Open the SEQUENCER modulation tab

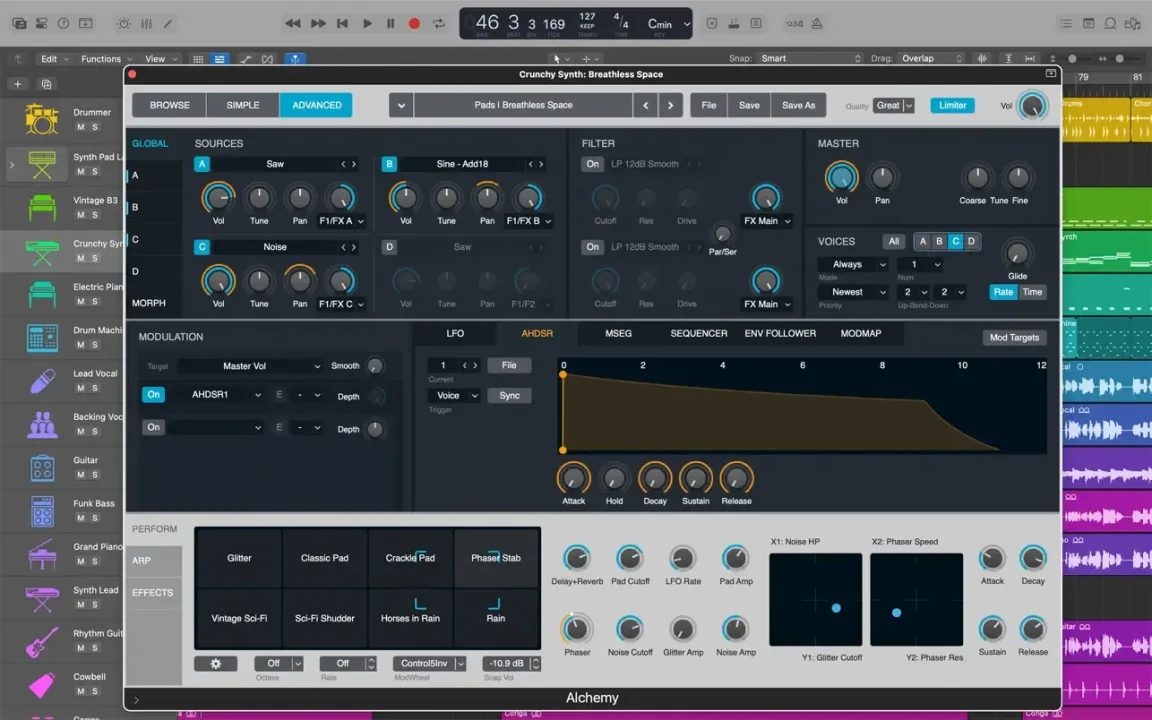(x=699, y=334)
